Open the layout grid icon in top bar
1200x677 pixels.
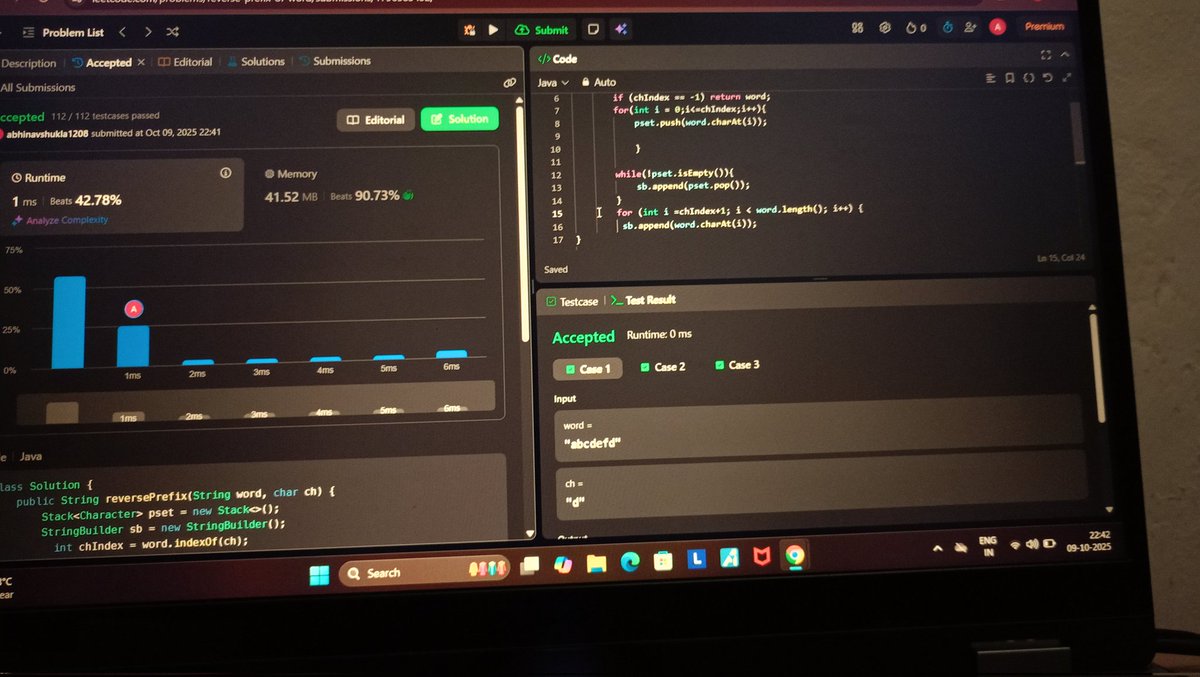857,28
